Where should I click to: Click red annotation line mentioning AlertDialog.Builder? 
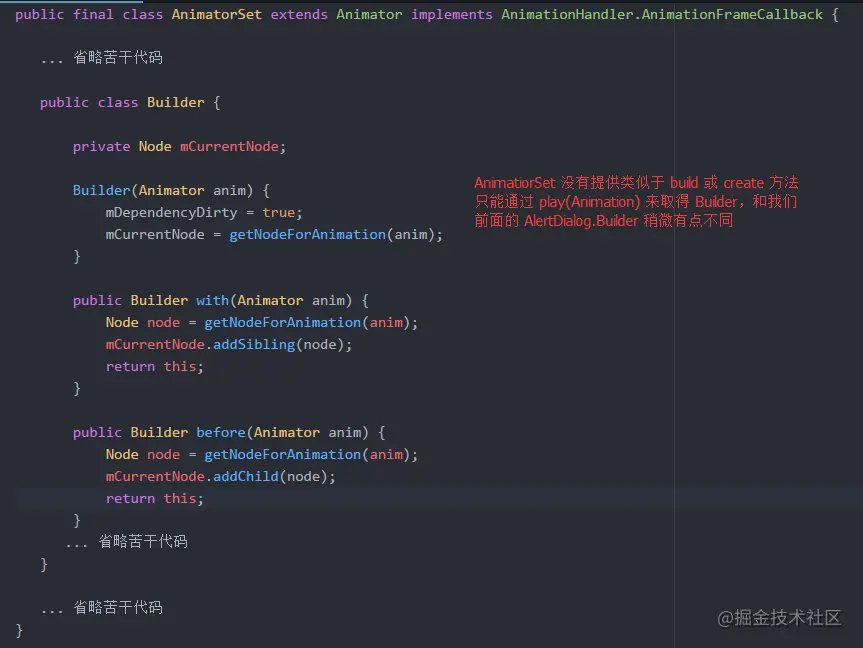click(x=603, y=221)
